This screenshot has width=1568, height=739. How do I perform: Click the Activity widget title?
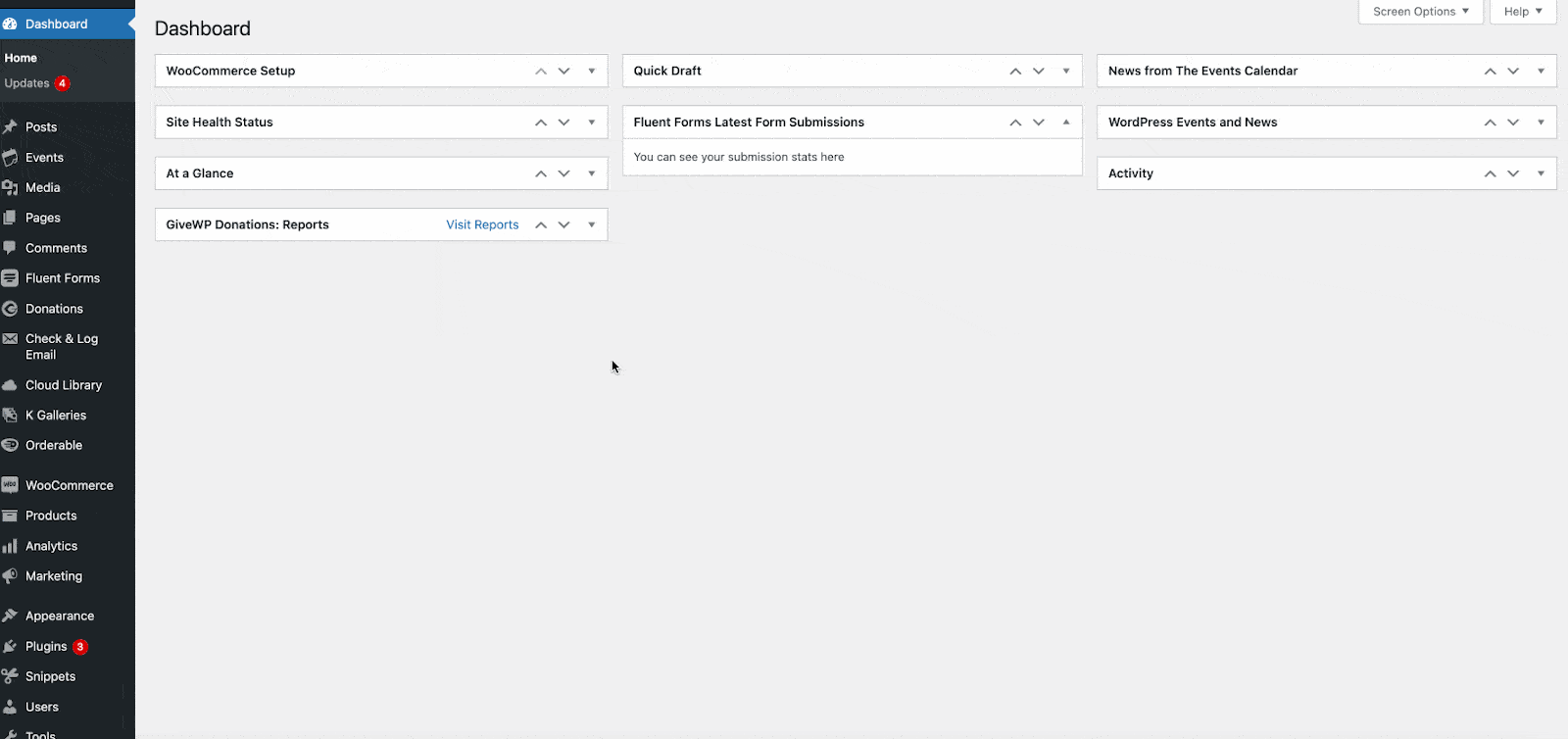[1131, 173]
